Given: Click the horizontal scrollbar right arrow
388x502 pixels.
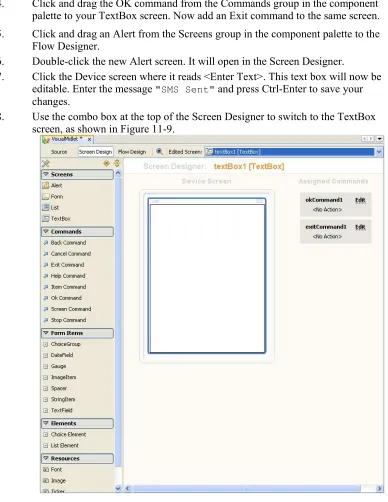Looking at the screenshot, I should pos(379,489).
